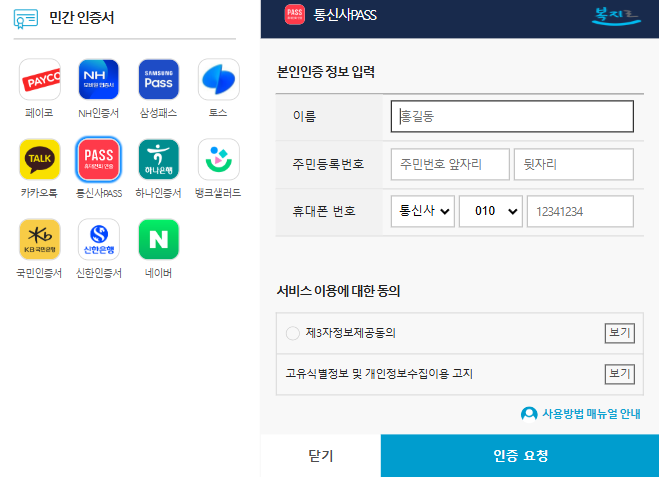The image size is (659, 477).
Task: Click the 본인인증 정보 입력 heading
Action: pos(326,72)
